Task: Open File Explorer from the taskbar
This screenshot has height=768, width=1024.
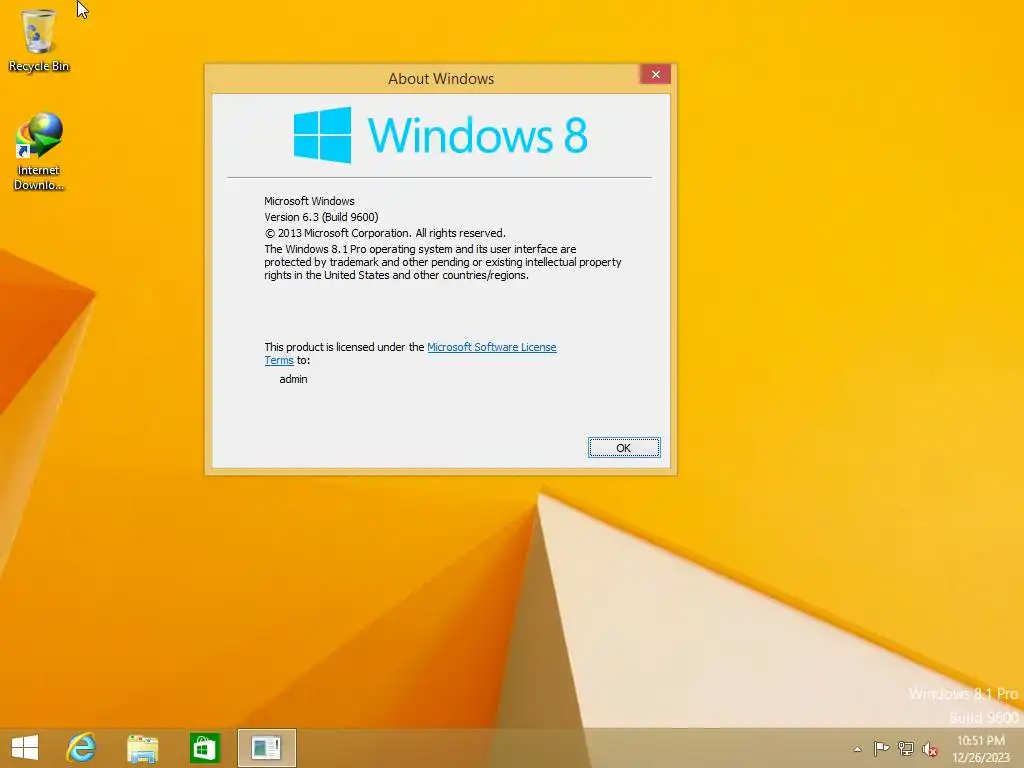Action: pyautogui.click(x=142, y=748)
